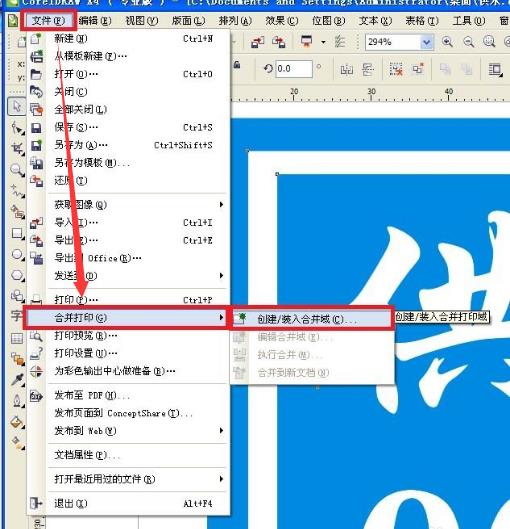Open the 版面 (Layout) menu
Viewport: 510px width, 529px height.
coord(188,21)
